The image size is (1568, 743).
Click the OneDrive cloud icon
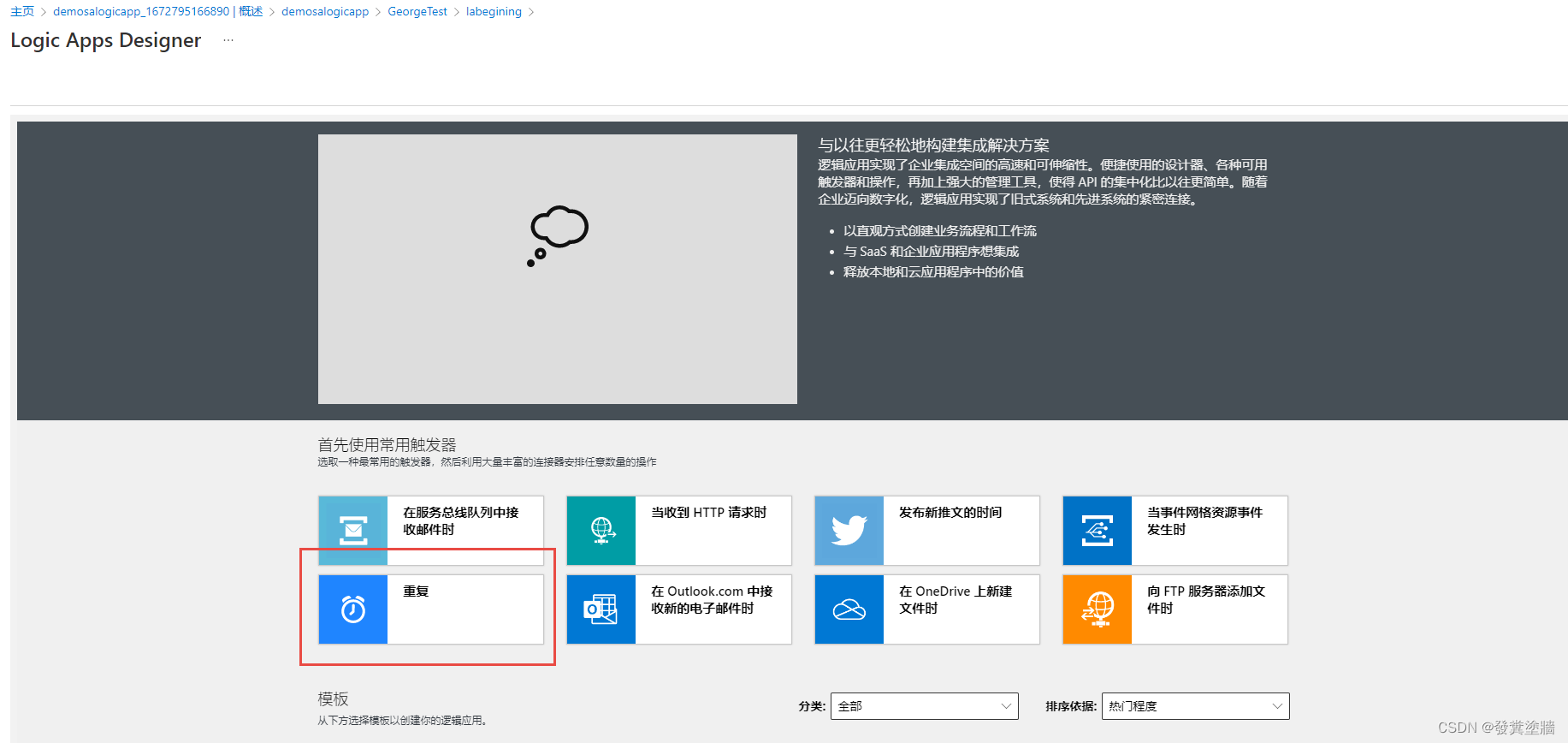(849, 609)
